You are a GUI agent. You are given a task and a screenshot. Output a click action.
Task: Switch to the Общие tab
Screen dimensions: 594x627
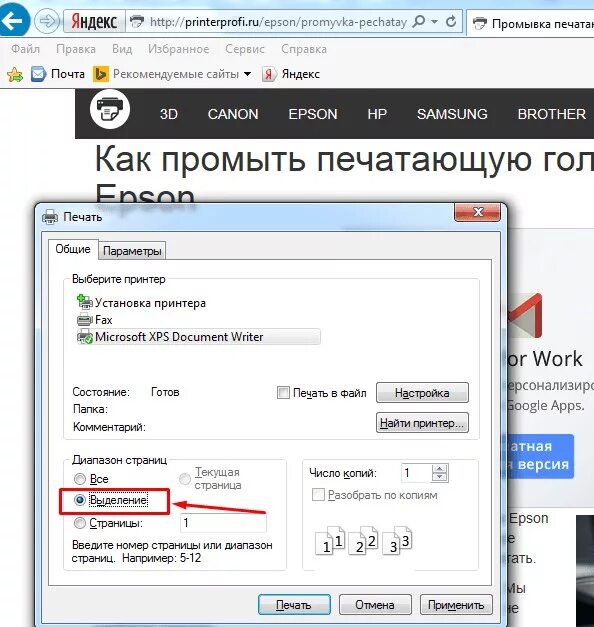tap(73, 249)
